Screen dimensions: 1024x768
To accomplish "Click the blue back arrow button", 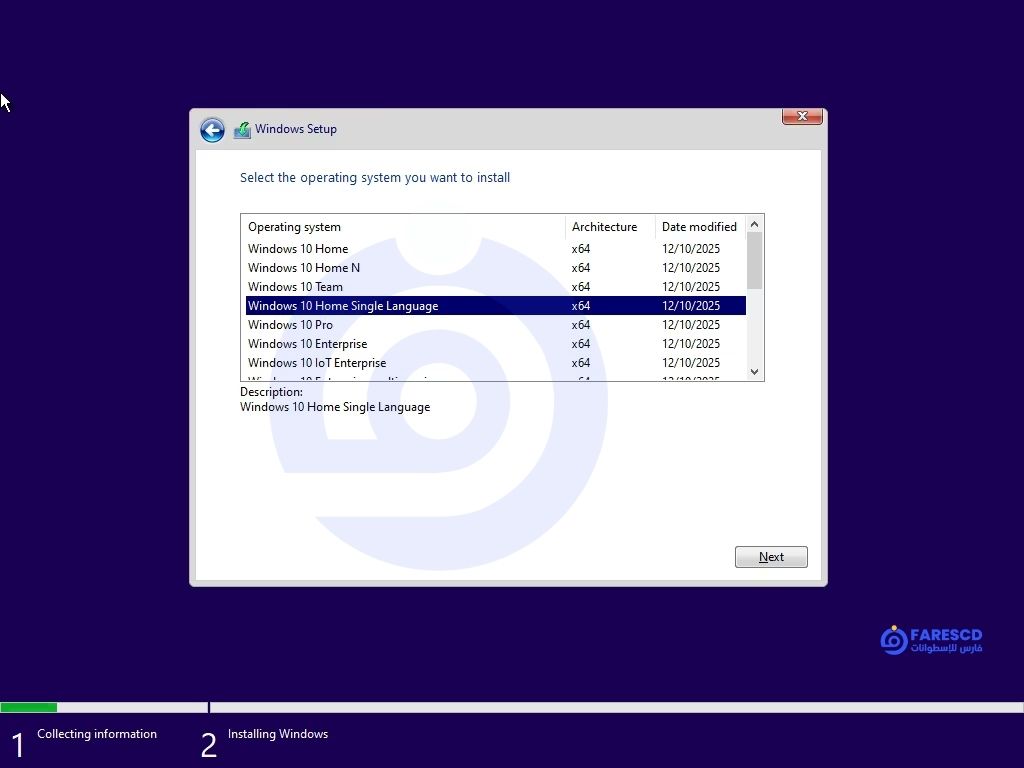I will pyautogui.click(x=212, y=130).
